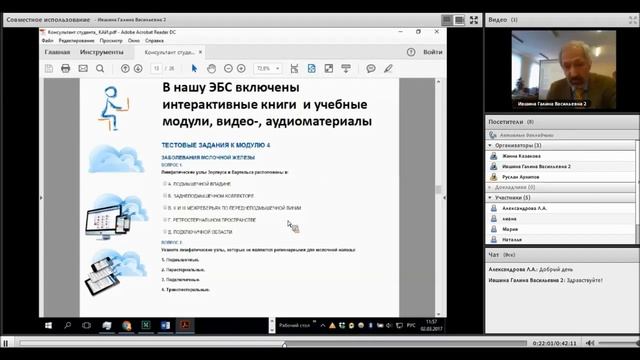The height and width of the screenshot is (360, 640).
Task: Click the first layout view icon in share bar
Action: [447, 20]
